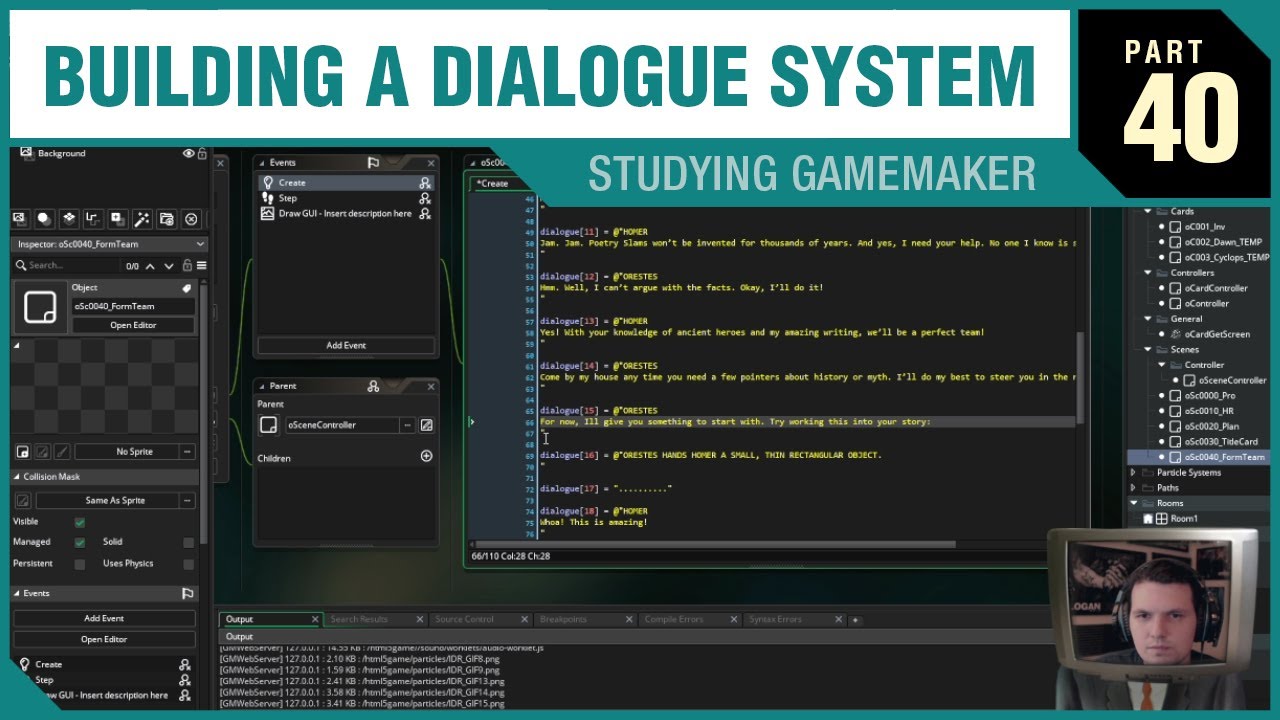Select the Step event footprints icon
This screenshot has height=720, width=1280.
point(267,198)
